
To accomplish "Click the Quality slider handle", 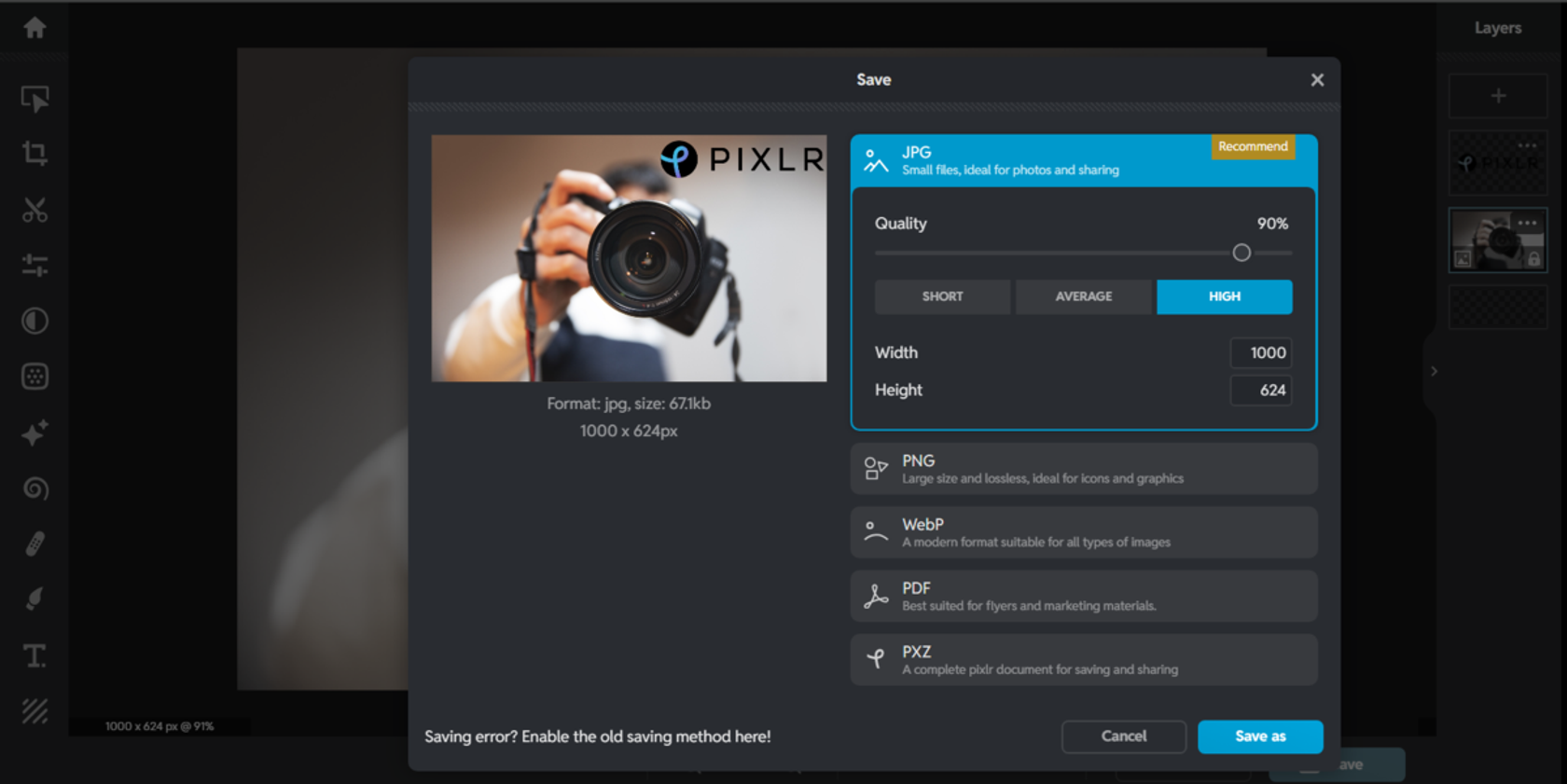I will pos(1241,253).
